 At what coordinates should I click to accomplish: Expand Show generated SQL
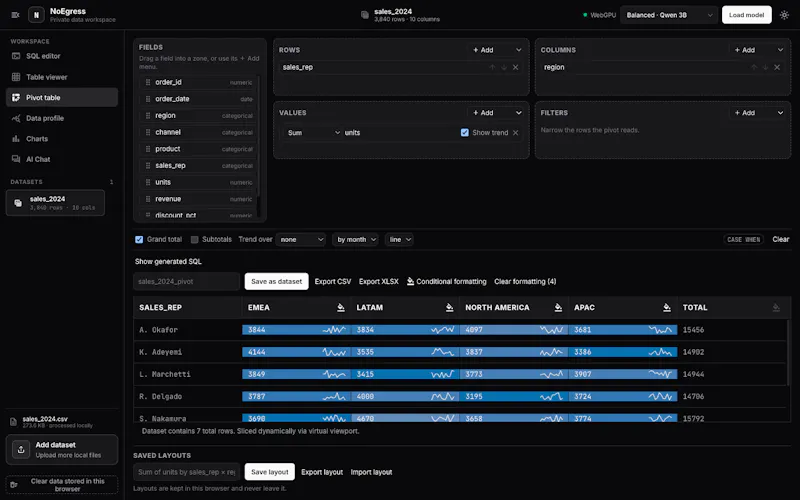(x=168, y=261)
